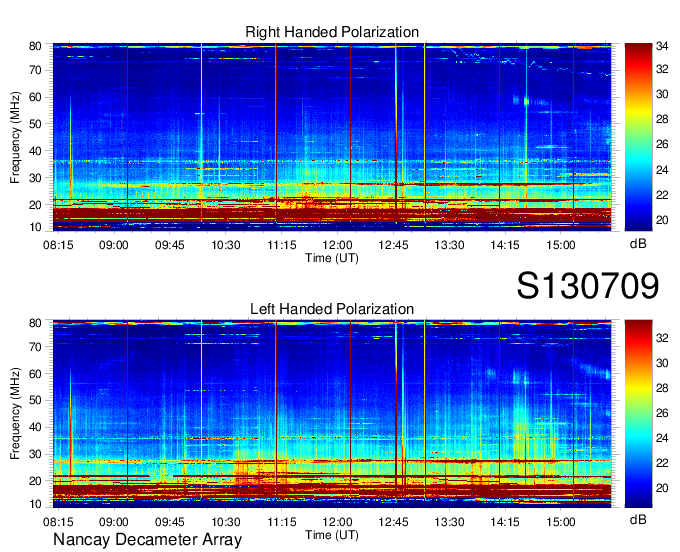The image size is (680, 552).
Task: Click the "20" frequency tick of the Left Handed plot
Action: [35, 481]
